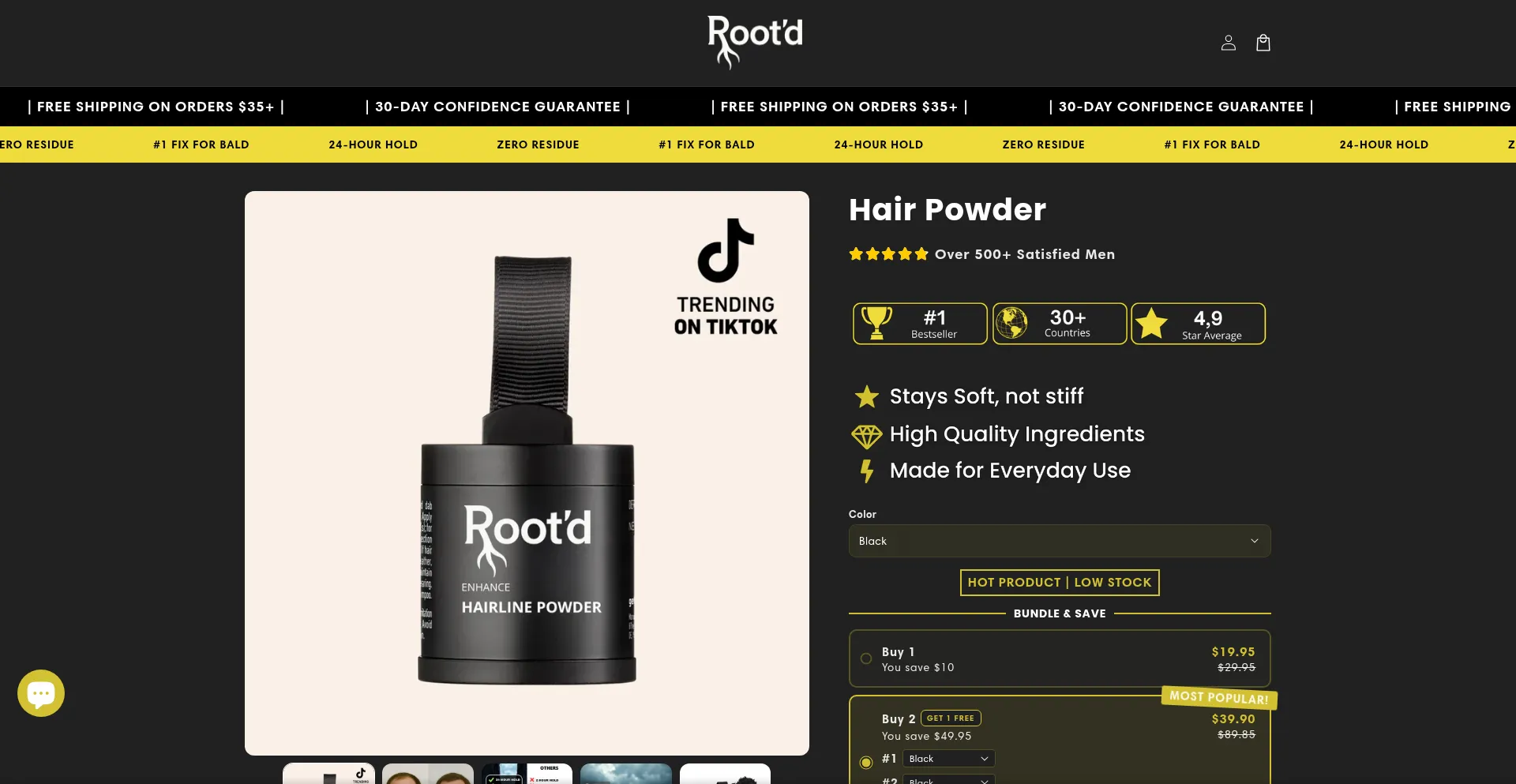The height and width of the screenshot is (784, 1516).
Task: Open the shopping bag cart icon
Action: pyautogui.click(x=1263, y=43)
